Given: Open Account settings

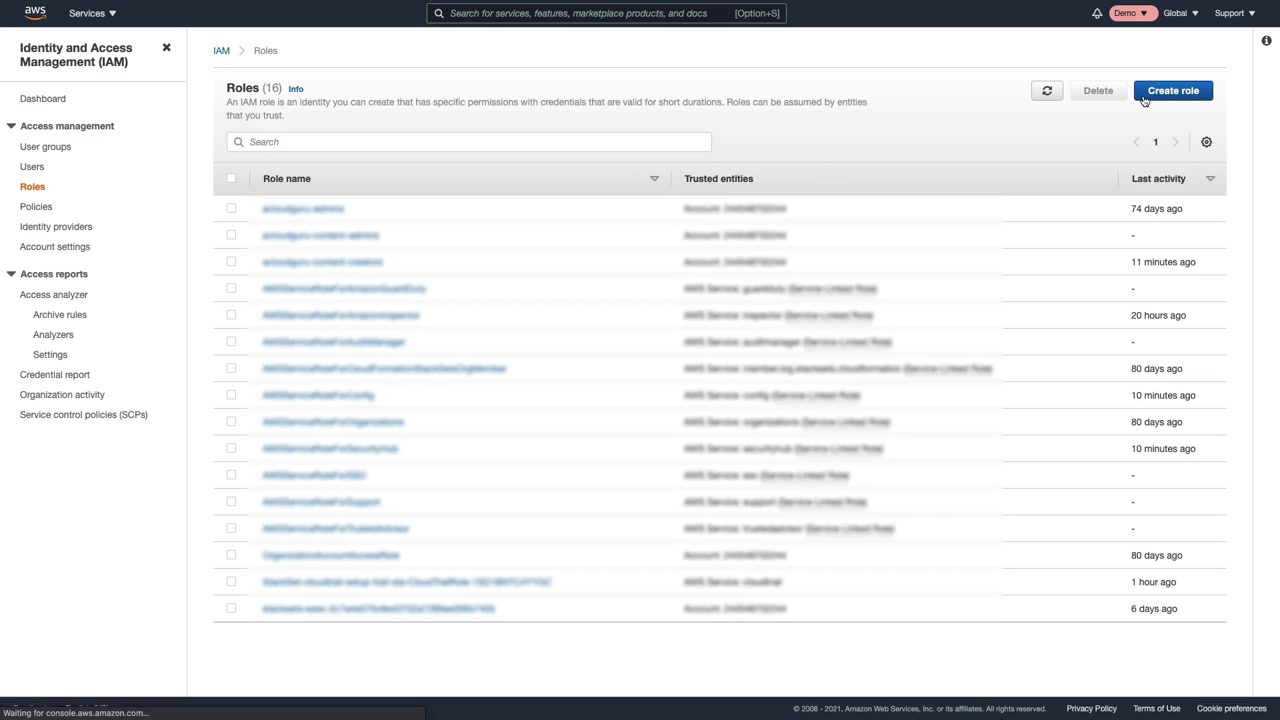Looking at the screenshot, I should point(55,247).
